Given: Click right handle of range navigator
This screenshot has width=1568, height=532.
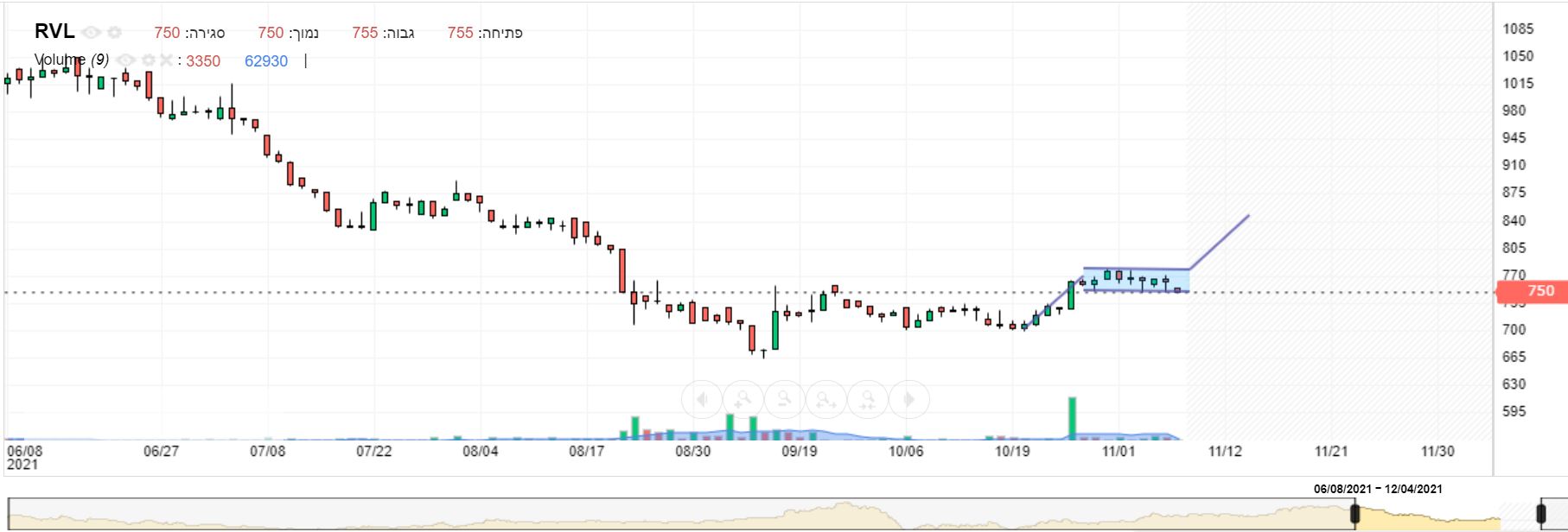Looking at the screenshot, I should (1540, 514).
